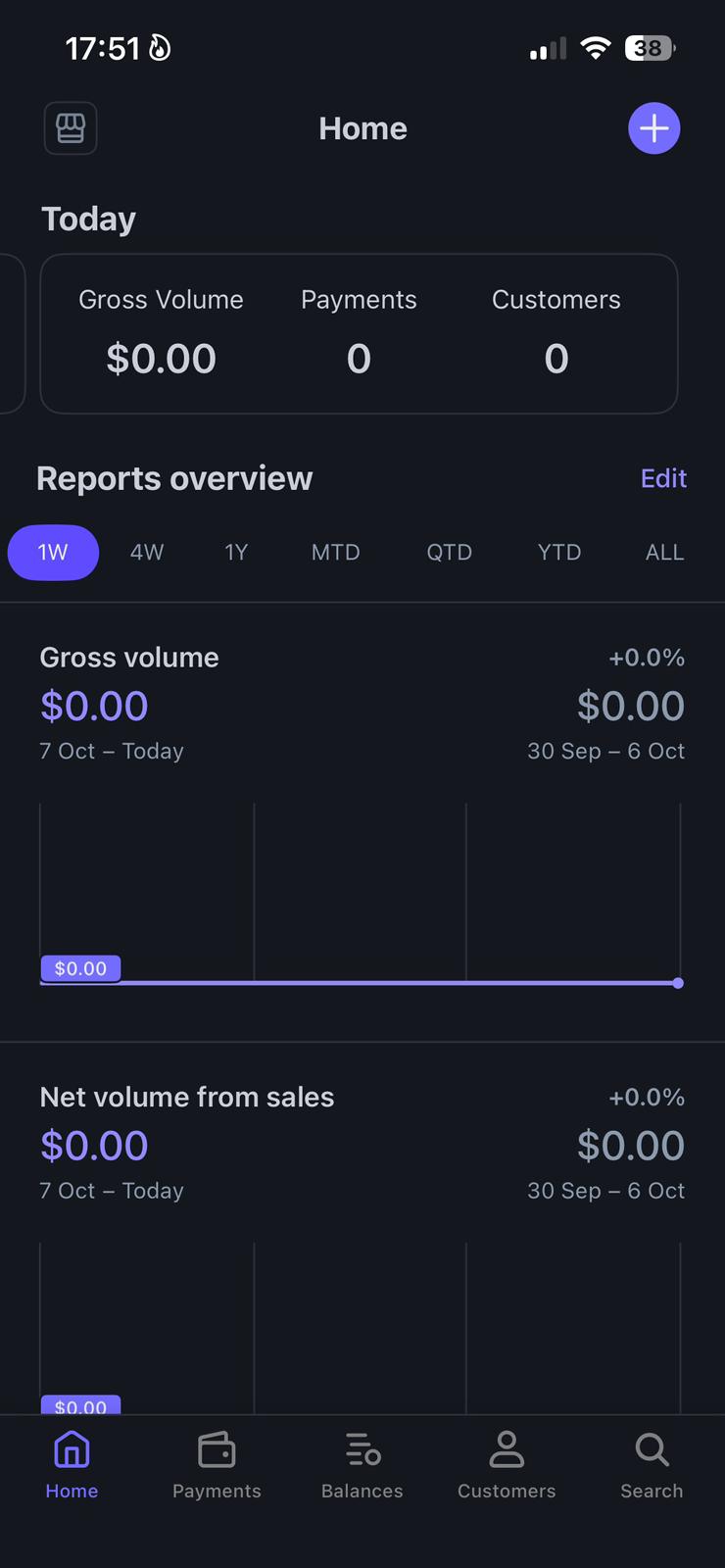Tap the storefront account icon

(x=71, y=128)
